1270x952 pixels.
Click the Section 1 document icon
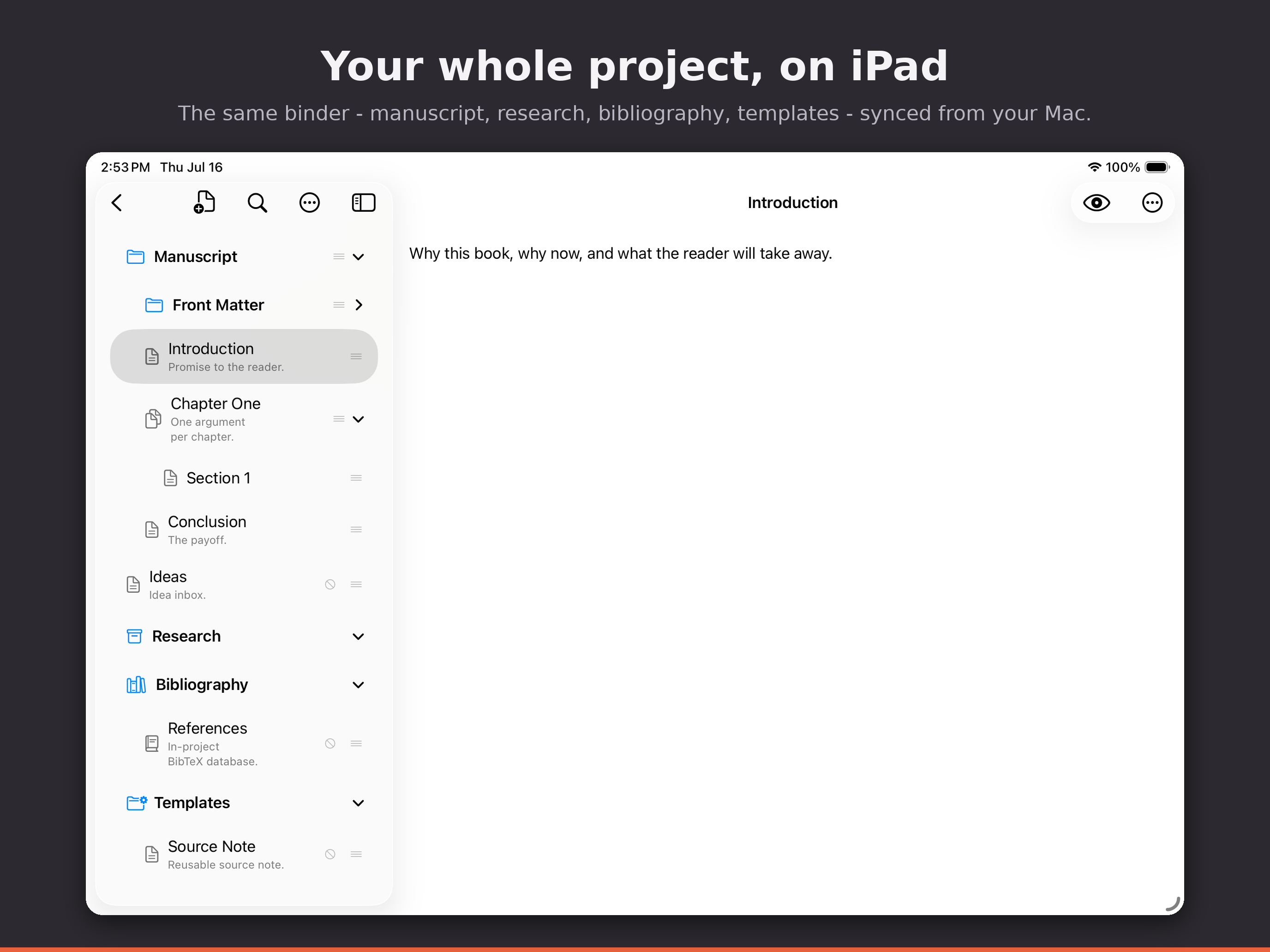coord(171,478)
